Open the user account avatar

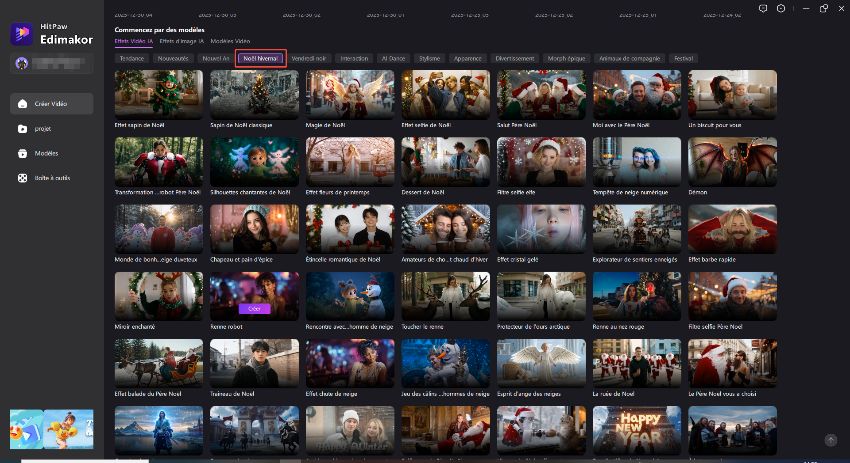pyautogui.click(x=21, y=64)
